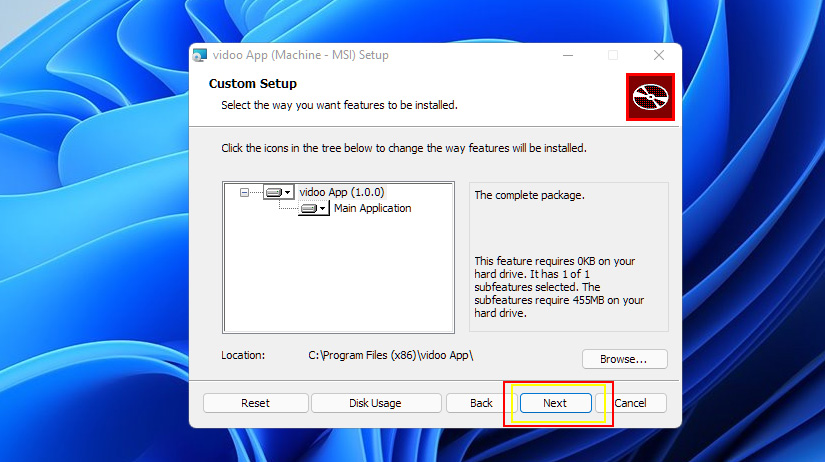The image size is (825, 462).
Task: Select vidoo App (1.0.0) tree item
Action: pos(341,193)
